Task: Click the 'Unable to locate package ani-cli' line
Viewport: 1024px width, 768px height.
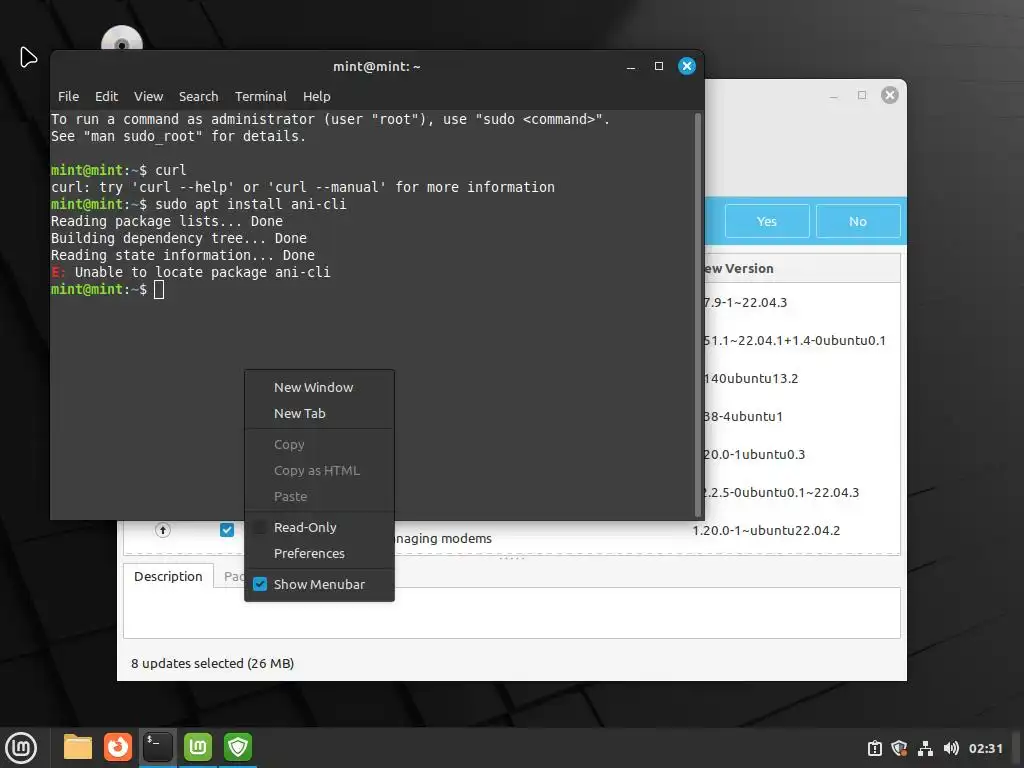Action: tap(202, 272)
